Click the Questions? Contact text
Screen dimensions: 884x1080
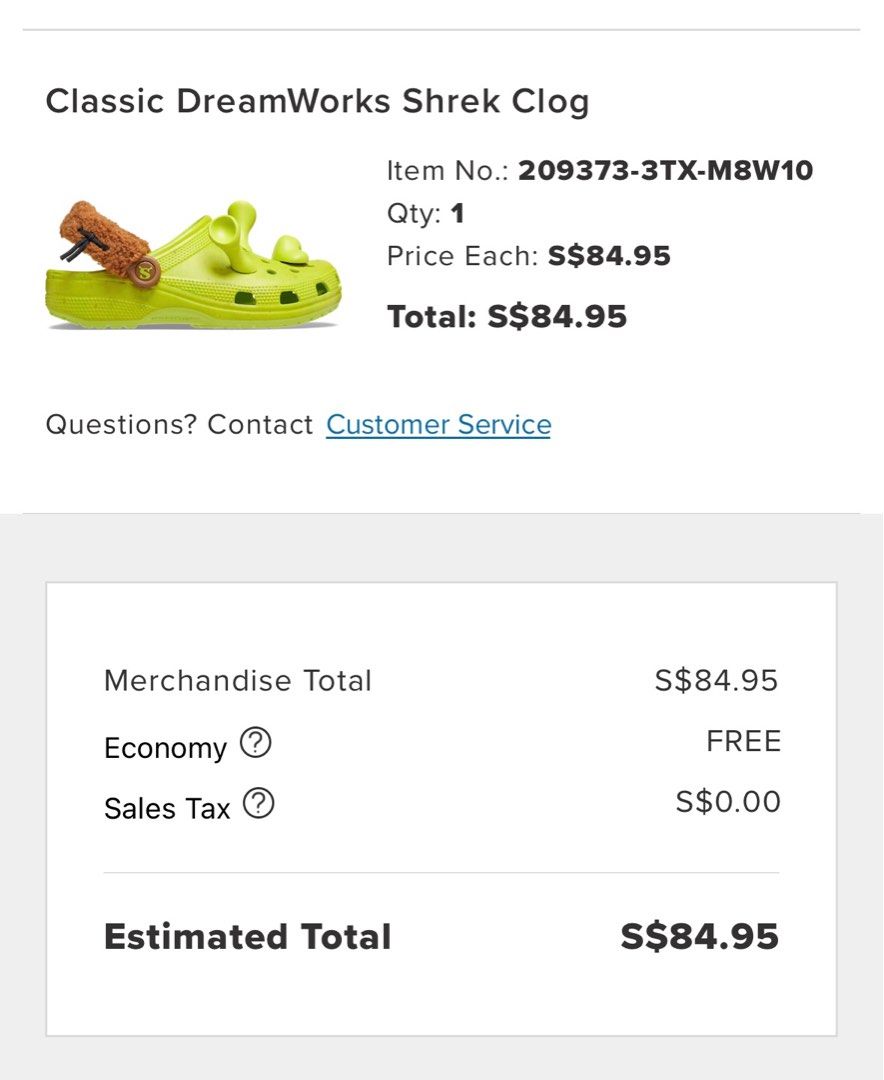pyautogui.click(x=180, y=424)
